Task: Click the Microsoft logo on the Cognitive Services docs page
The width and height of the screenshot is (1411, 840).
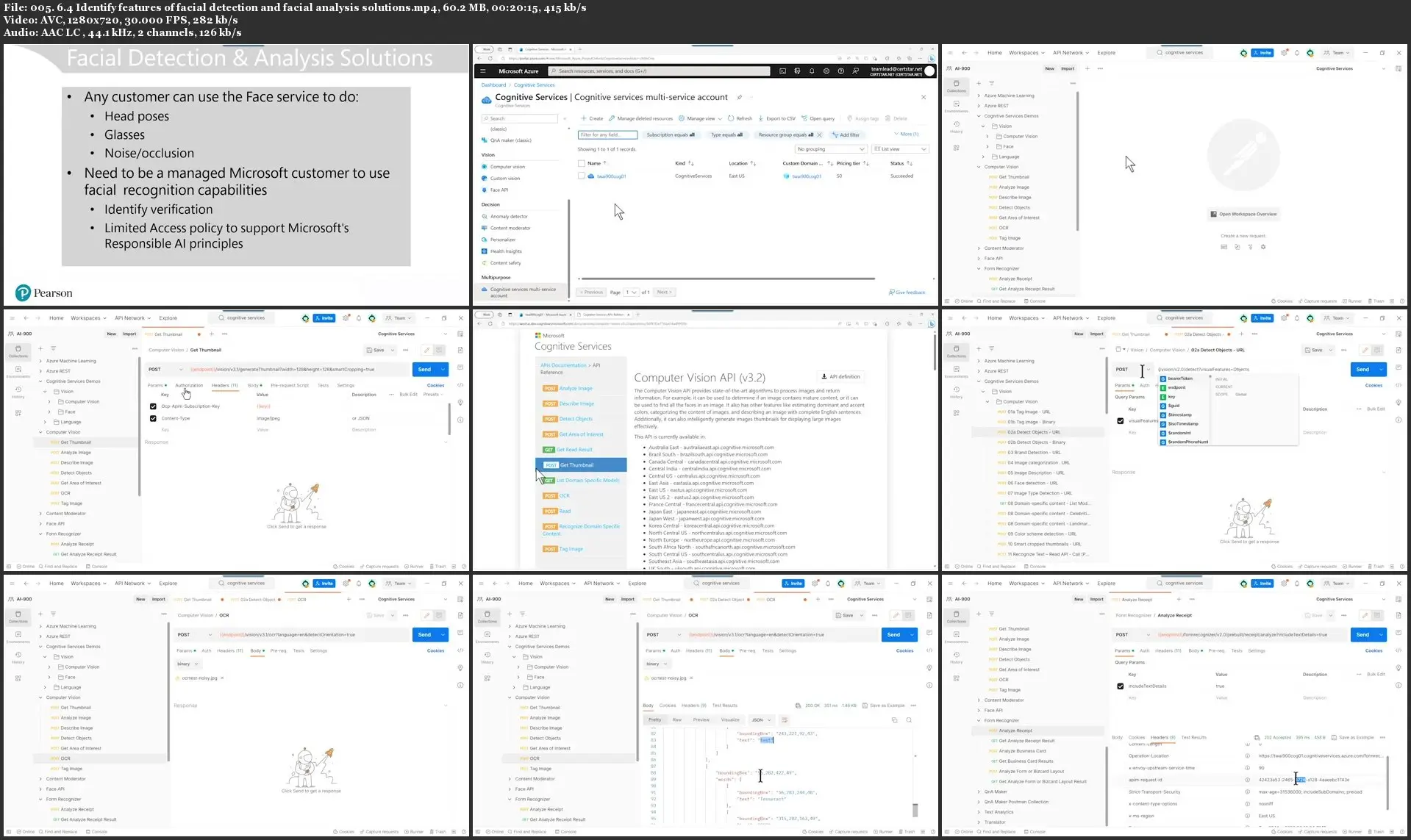Action: [538, 336]
